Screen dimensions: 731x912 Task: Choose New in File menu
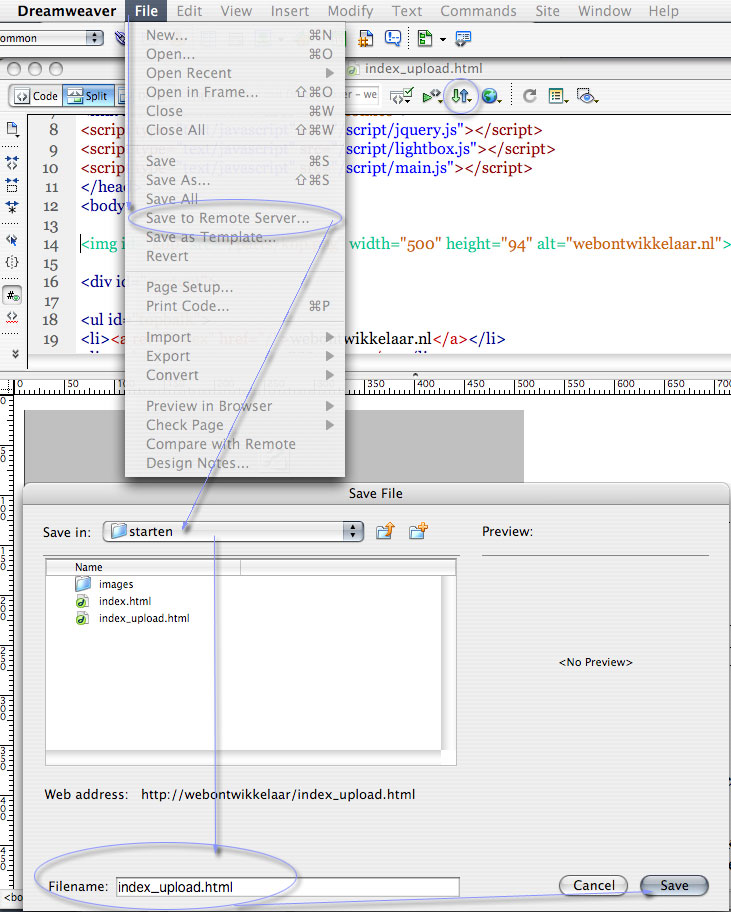click(235, 35)
